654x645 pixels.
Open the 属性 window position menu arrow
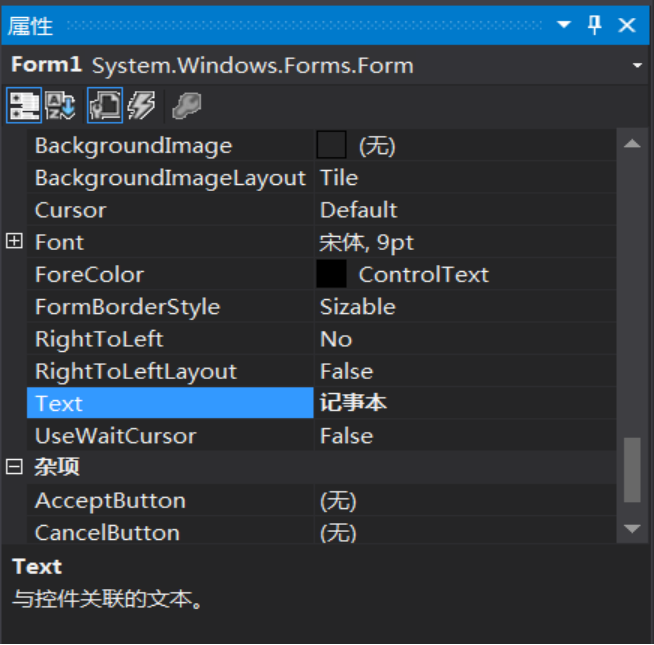[x=564, y=25]
